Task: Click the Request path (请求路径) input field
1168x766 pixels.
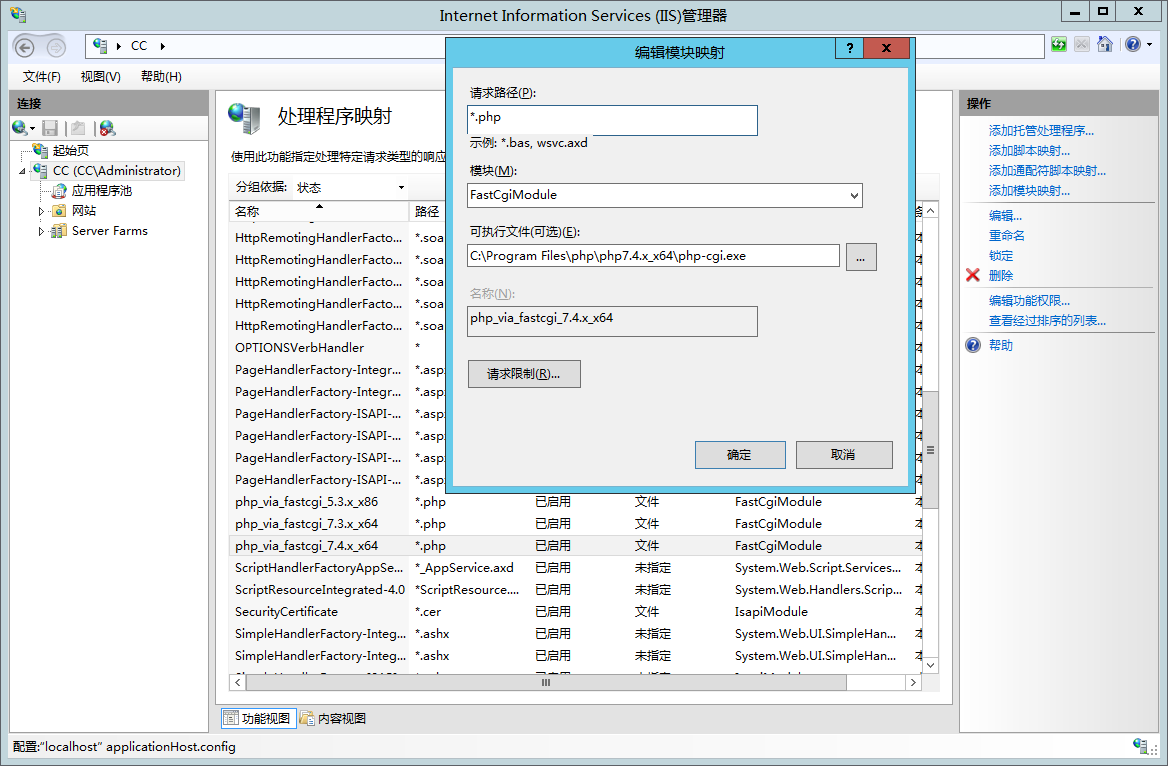Action: [612, 120]
